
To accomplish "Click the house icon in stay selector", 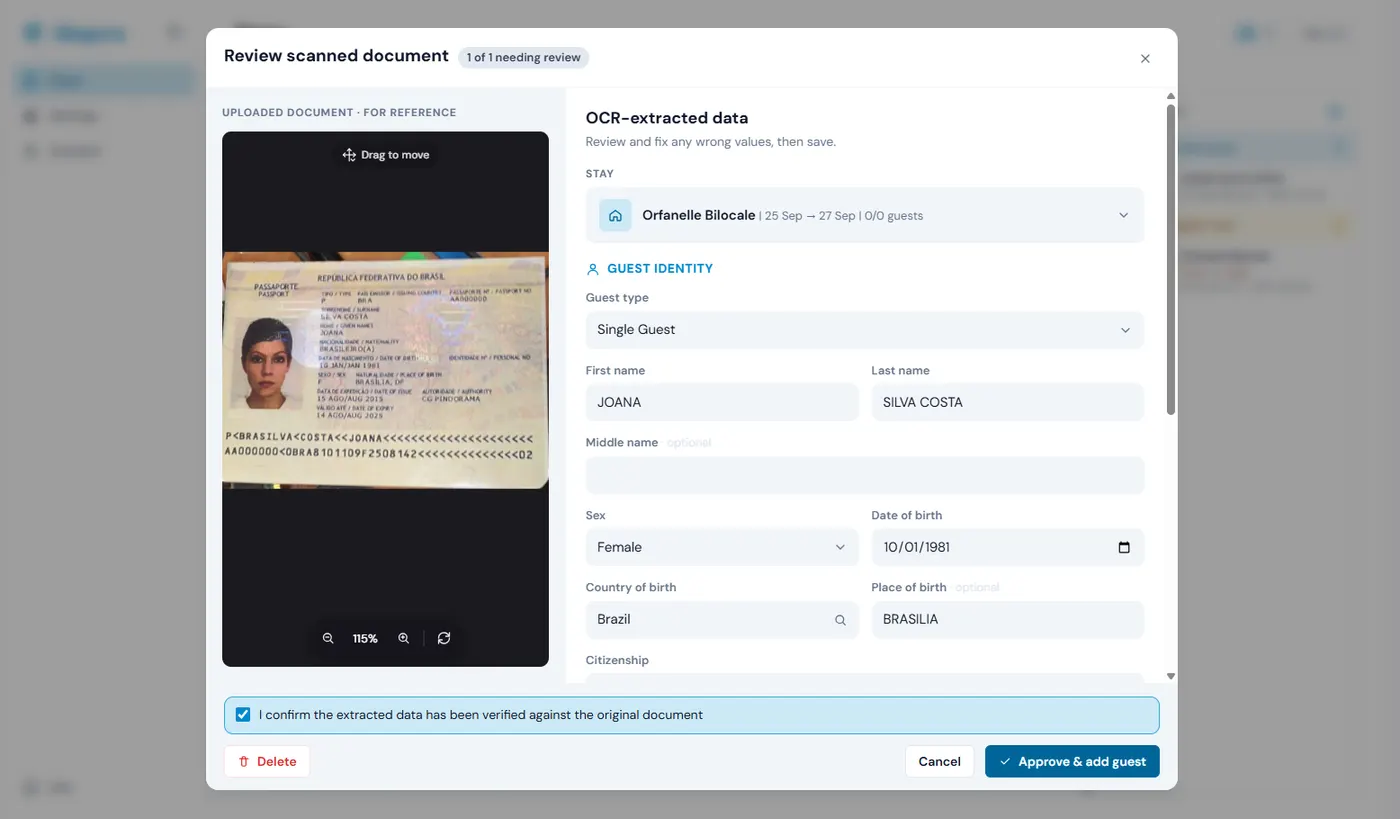I will click(615, 215).
